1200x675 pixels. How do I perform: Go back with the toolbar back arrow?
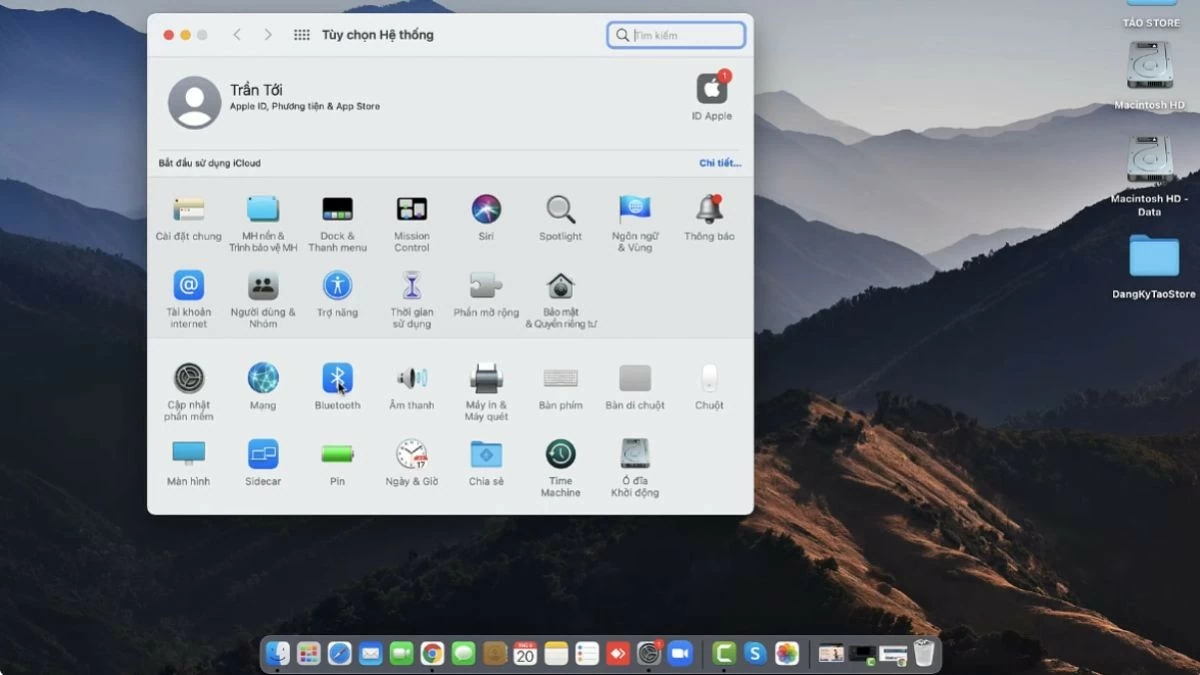pyautogui.click(x=237, y=35)
